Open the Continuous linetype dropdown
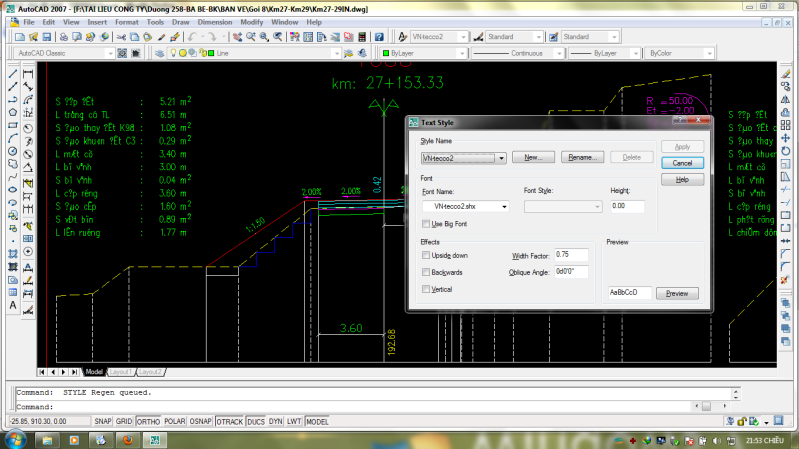The image size is (799, 449). coord(558,53)
